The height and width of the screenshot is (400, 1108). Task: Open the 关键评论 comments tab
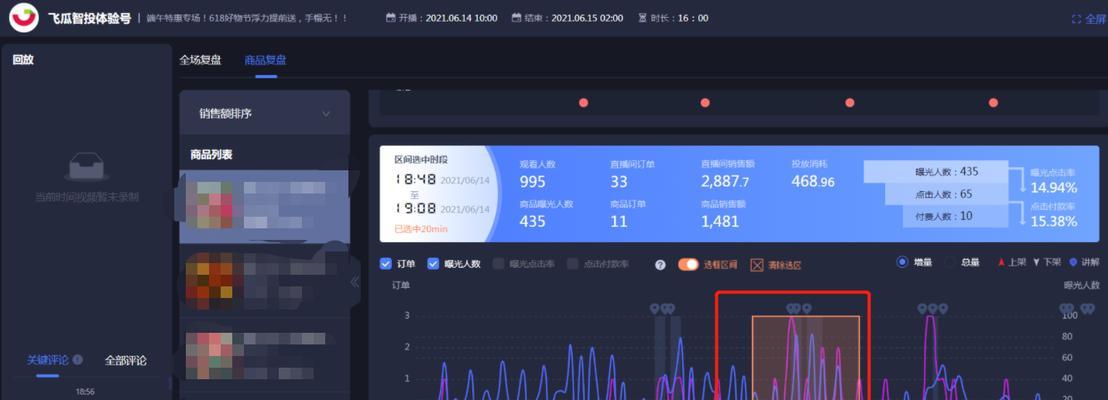(48, 360)
